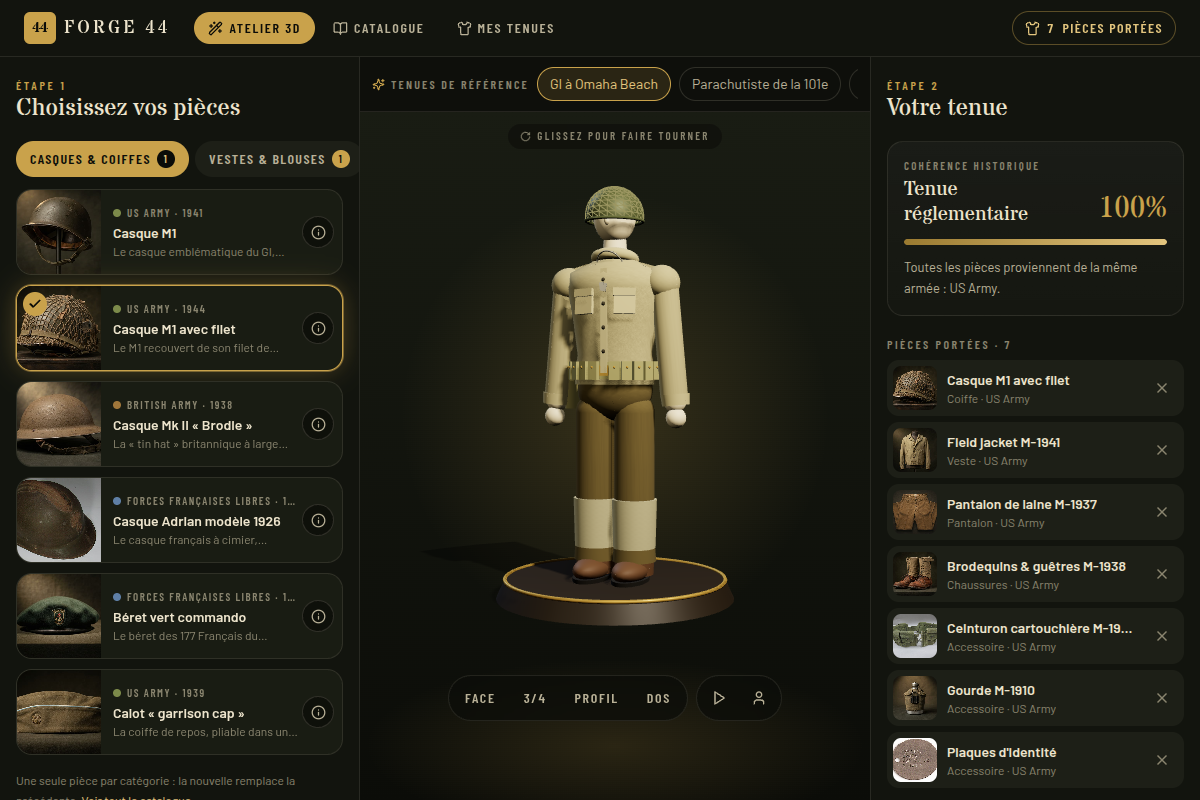Screen dimensions: 1200x800
Task: Remove Gourde M-1910 from outfit
Action: tap(1162, 698)
